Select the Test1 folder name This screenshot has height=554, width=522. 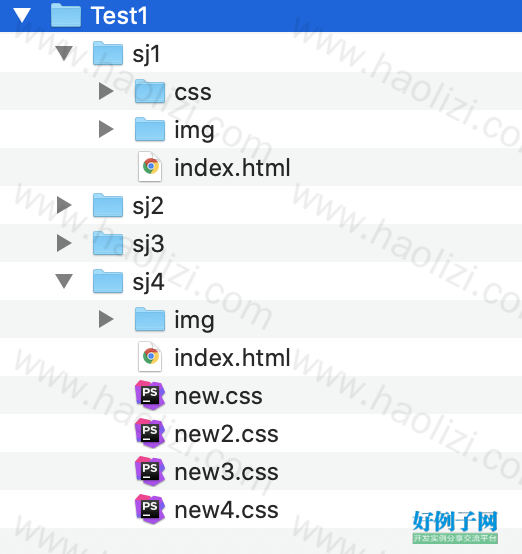tap(119, 16)
